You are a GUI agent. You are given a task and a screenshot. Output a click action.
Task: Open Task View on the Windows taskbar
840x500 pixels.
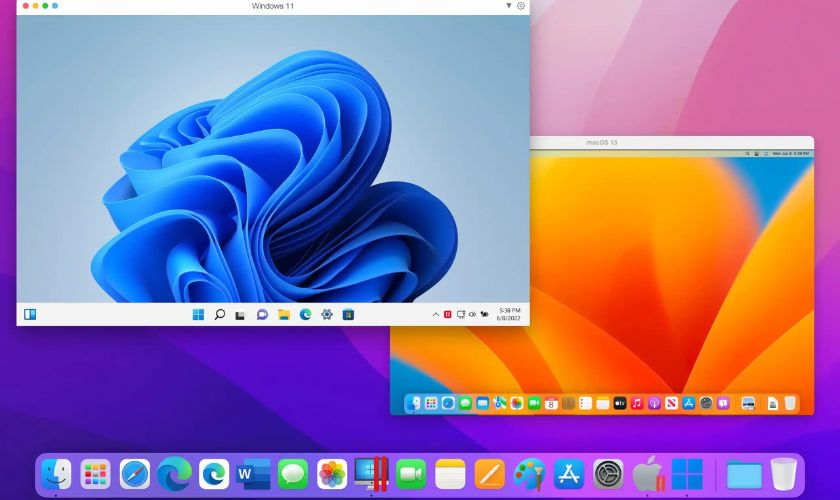click(240, 315)
